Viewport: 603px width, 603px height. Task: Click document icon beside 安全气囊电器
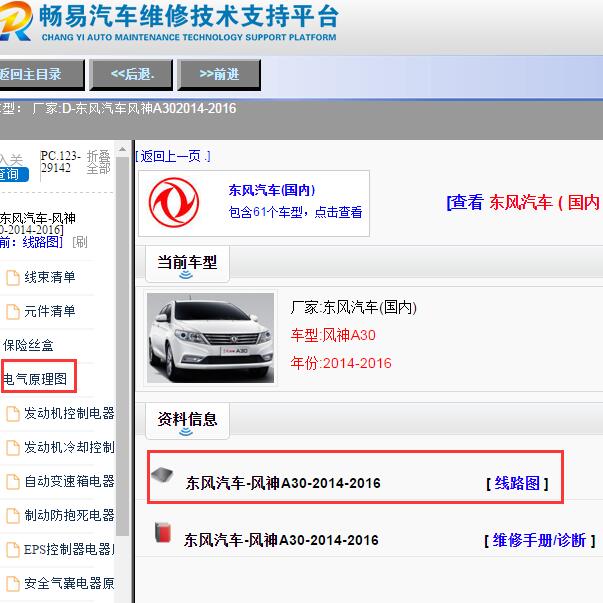click(13, 584)
